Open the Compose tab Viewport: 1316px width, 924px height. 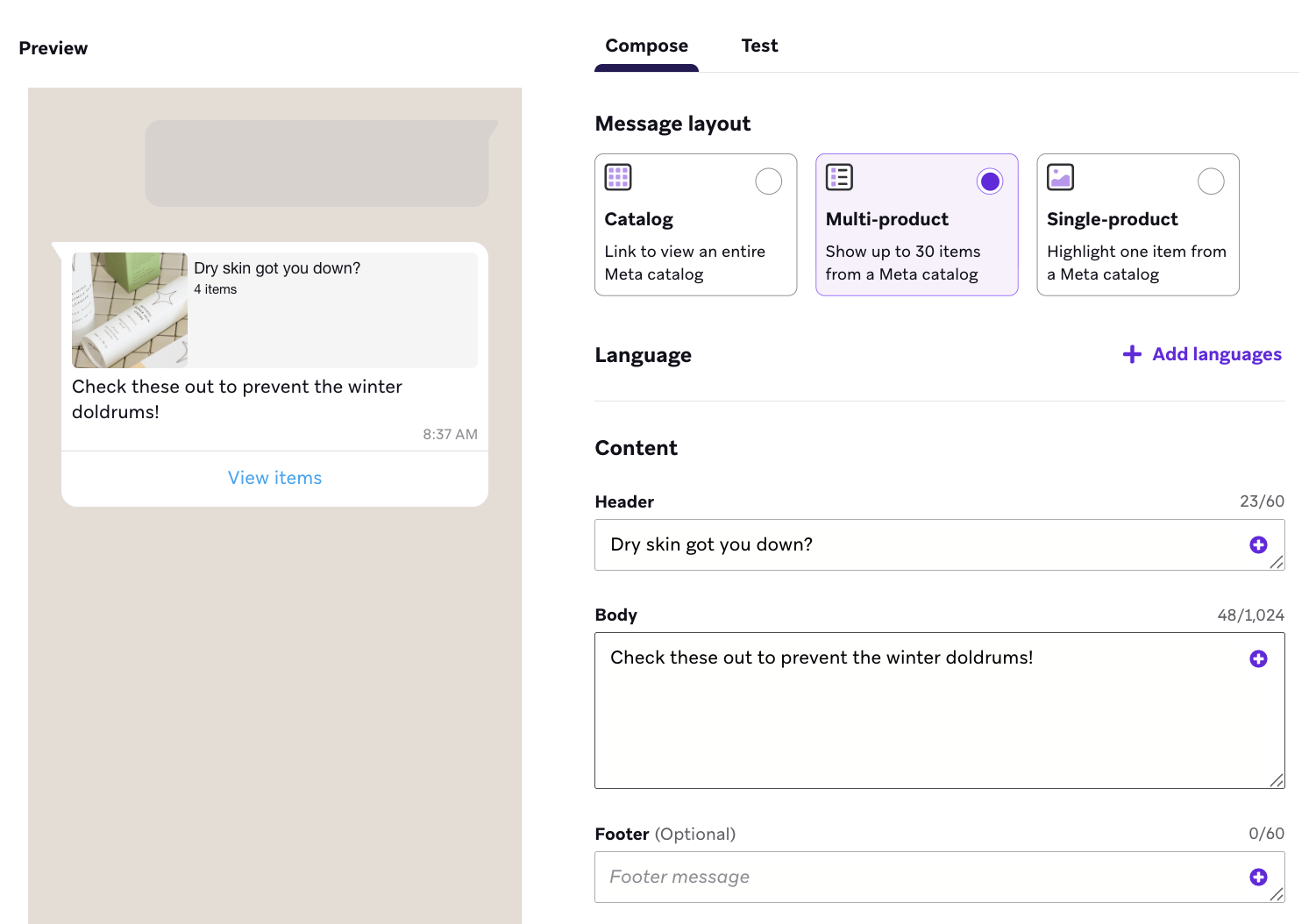click(646, 46)
